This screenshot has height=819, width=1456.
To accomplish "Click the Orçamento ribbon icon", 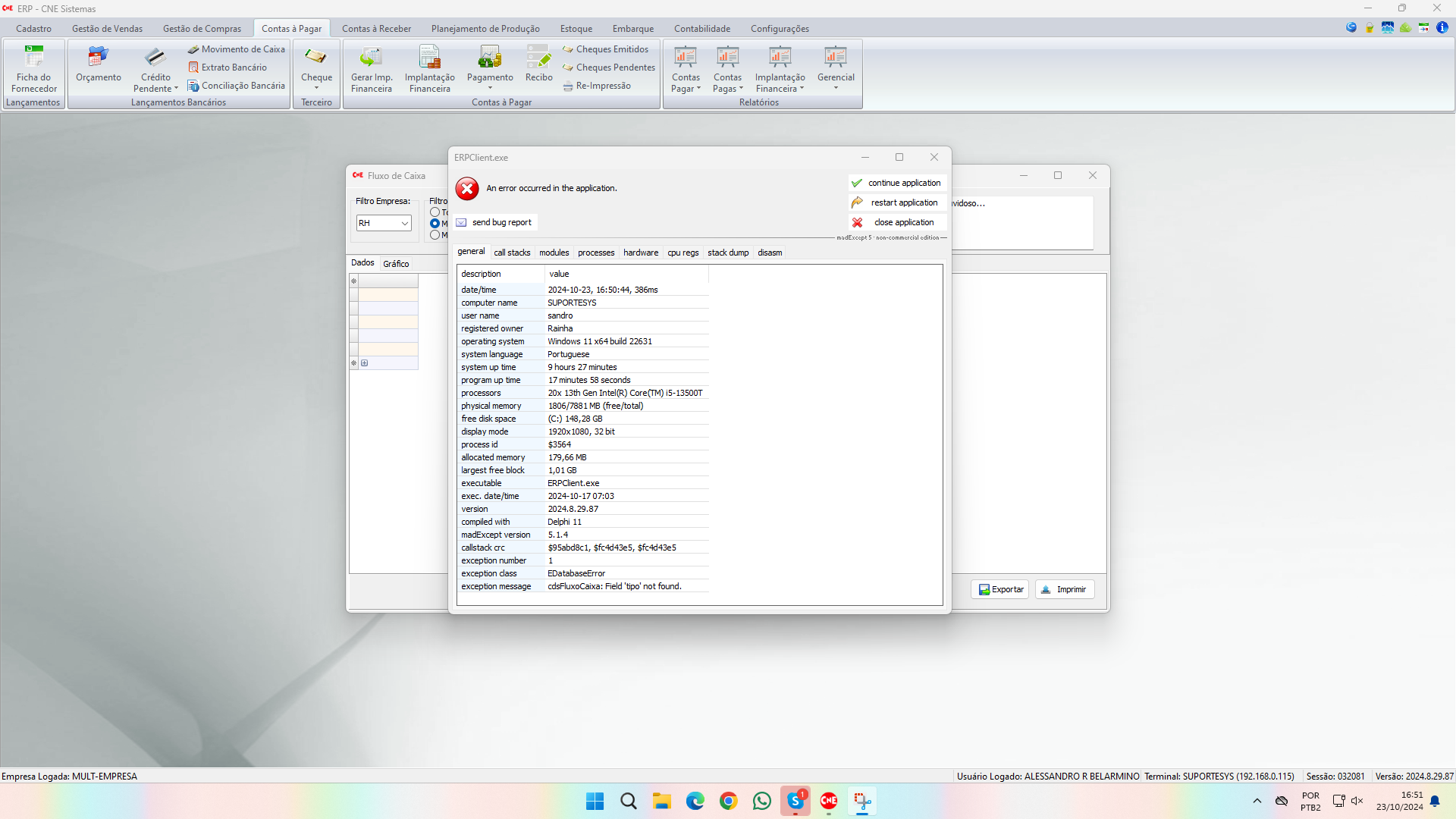I will point(98,58).
